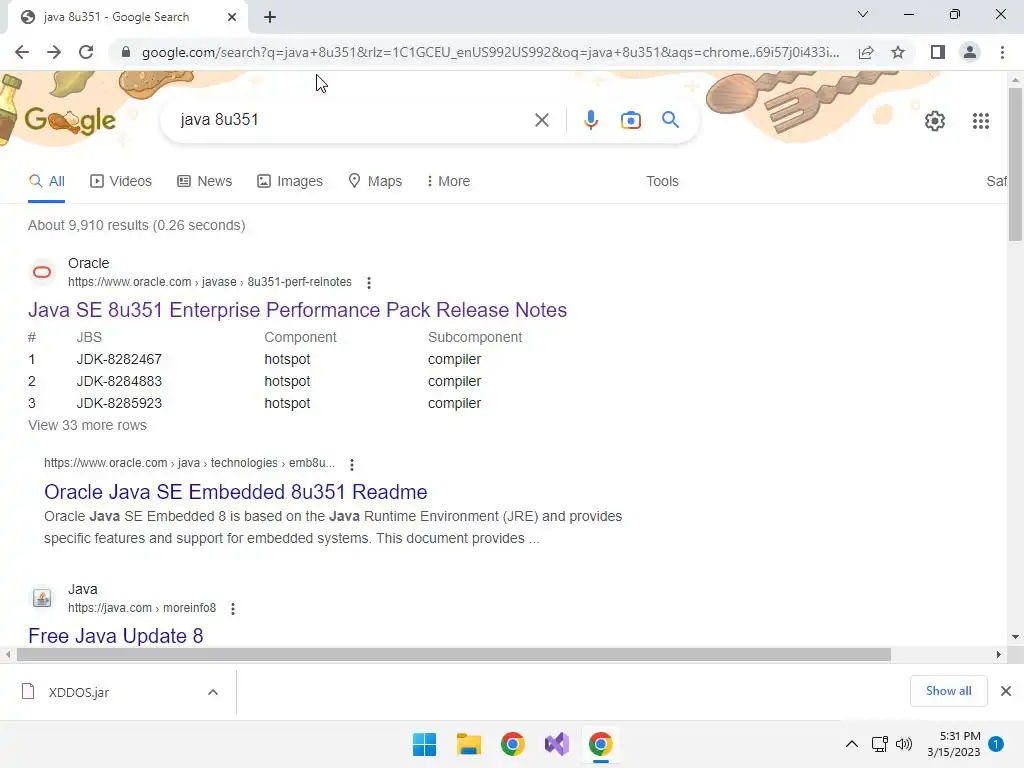Open Chrome side panel
The image size is (1024, 768).
point(938,52)
